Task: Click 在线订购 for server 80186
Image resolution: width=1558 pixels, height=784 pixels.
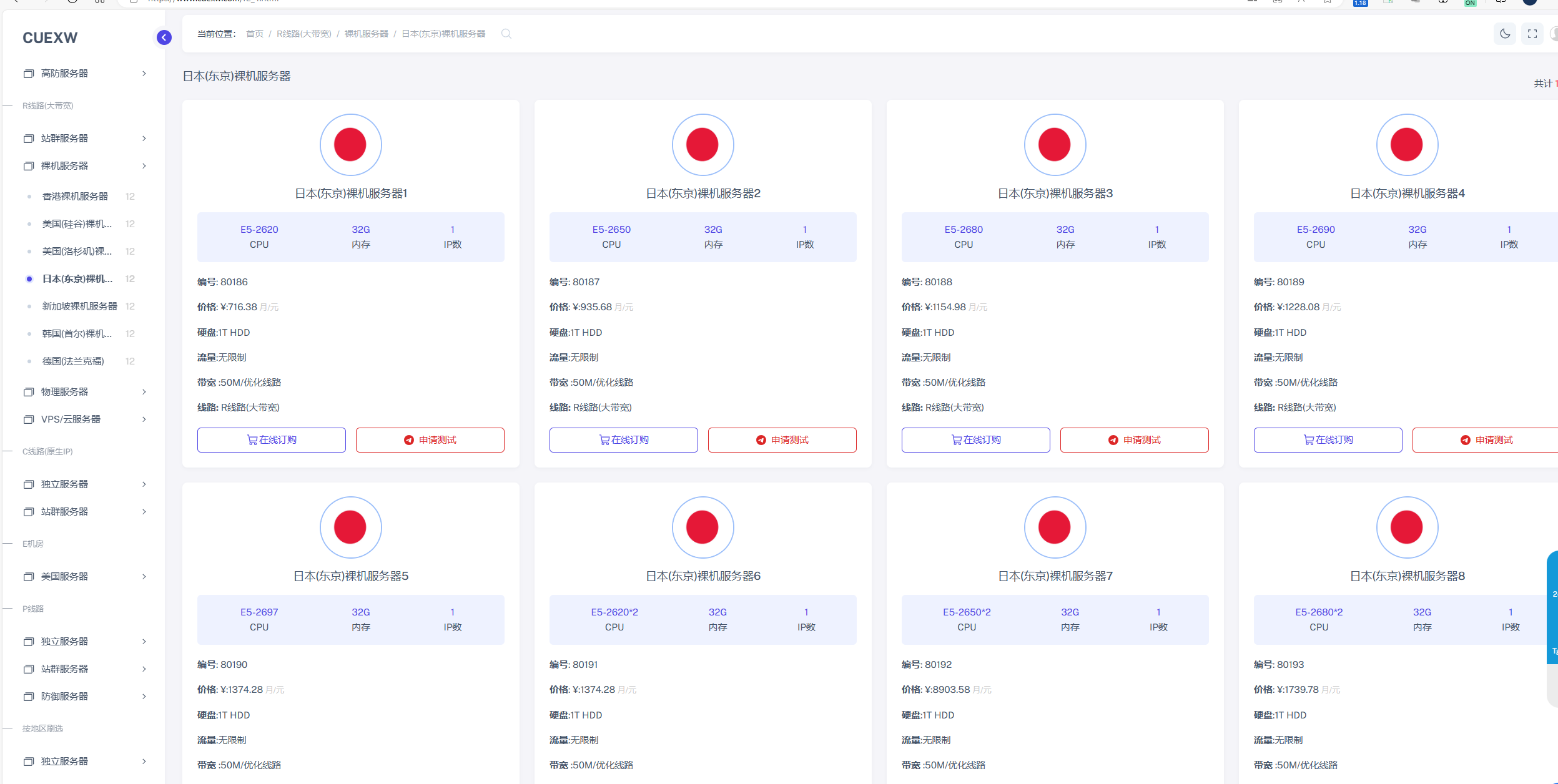Action: 272,440
